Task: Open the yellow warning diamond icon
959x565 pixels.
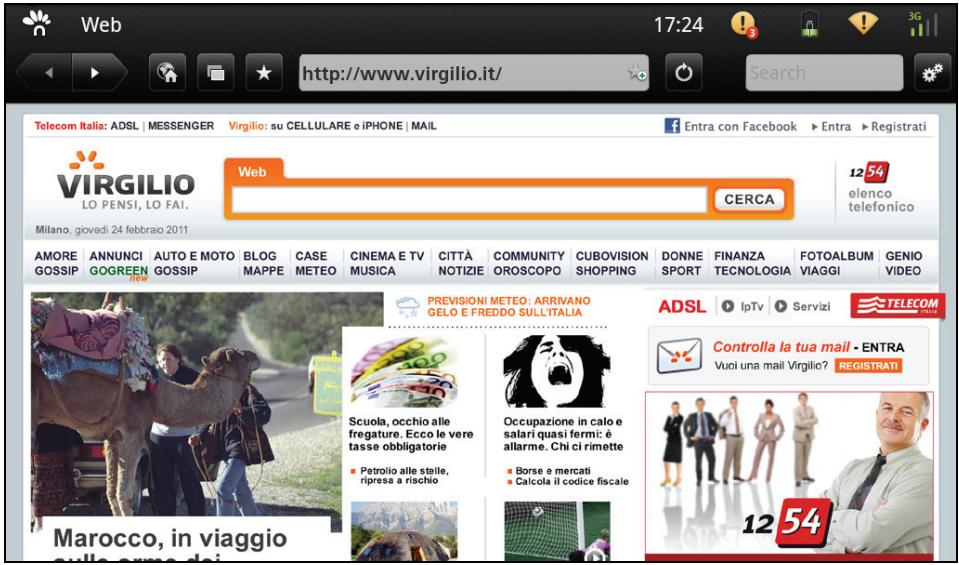Action: pos(863,23)
